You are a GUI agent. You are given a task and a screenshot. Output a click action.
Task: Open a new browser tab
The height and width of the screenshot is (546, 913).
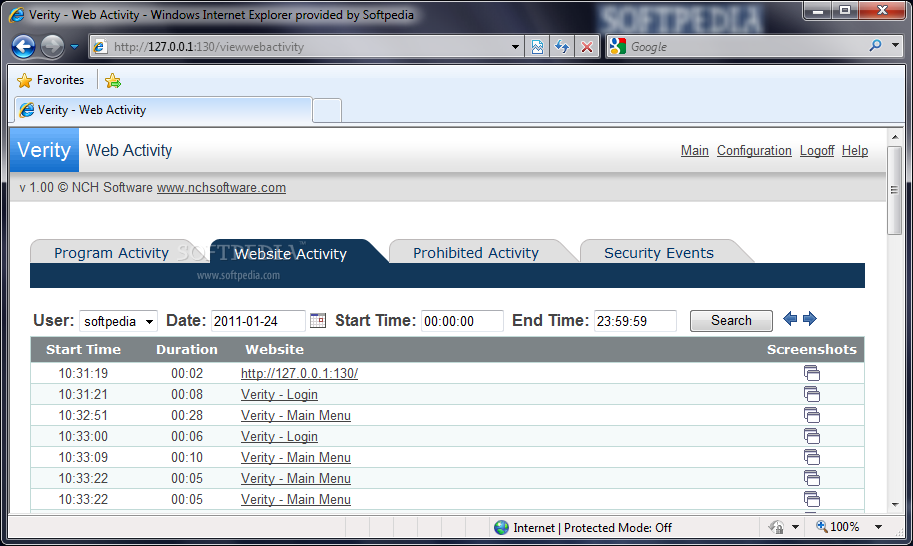point(327,111)
